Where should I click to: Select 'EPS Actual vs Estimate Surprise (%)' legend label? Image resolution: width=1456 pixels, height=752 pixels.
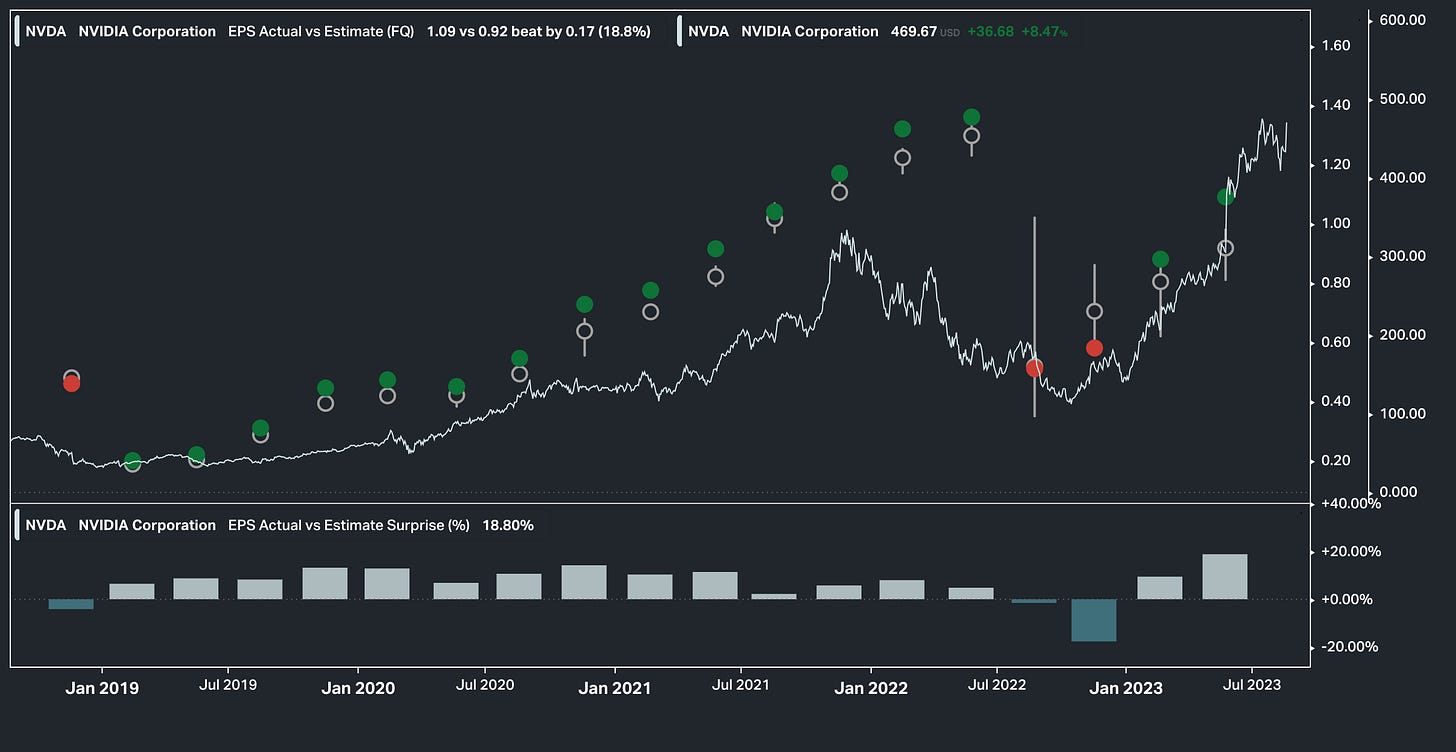click(349, 525)
